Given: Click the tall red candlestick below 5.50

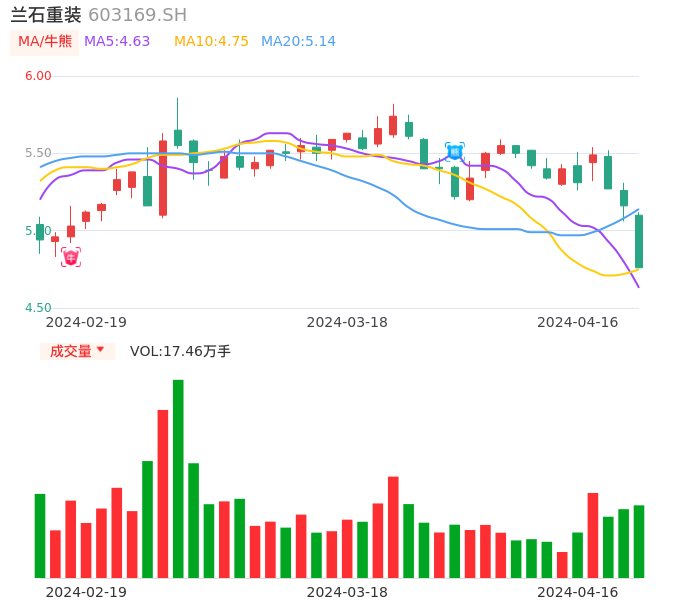Looking at the screenshot, I should click(x=163, y=177).
